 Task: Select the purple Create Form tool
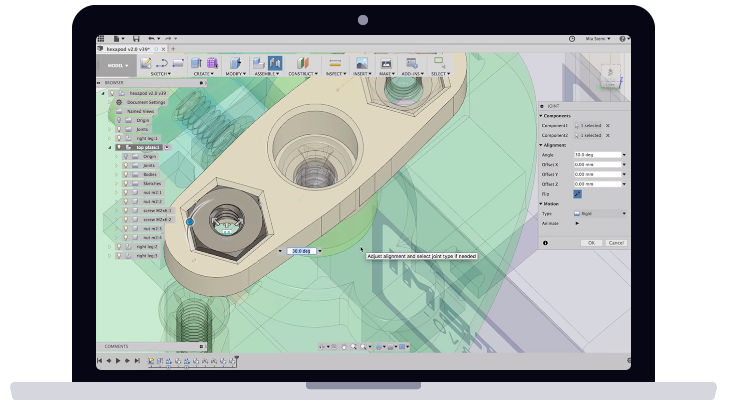tap(212, 63)
